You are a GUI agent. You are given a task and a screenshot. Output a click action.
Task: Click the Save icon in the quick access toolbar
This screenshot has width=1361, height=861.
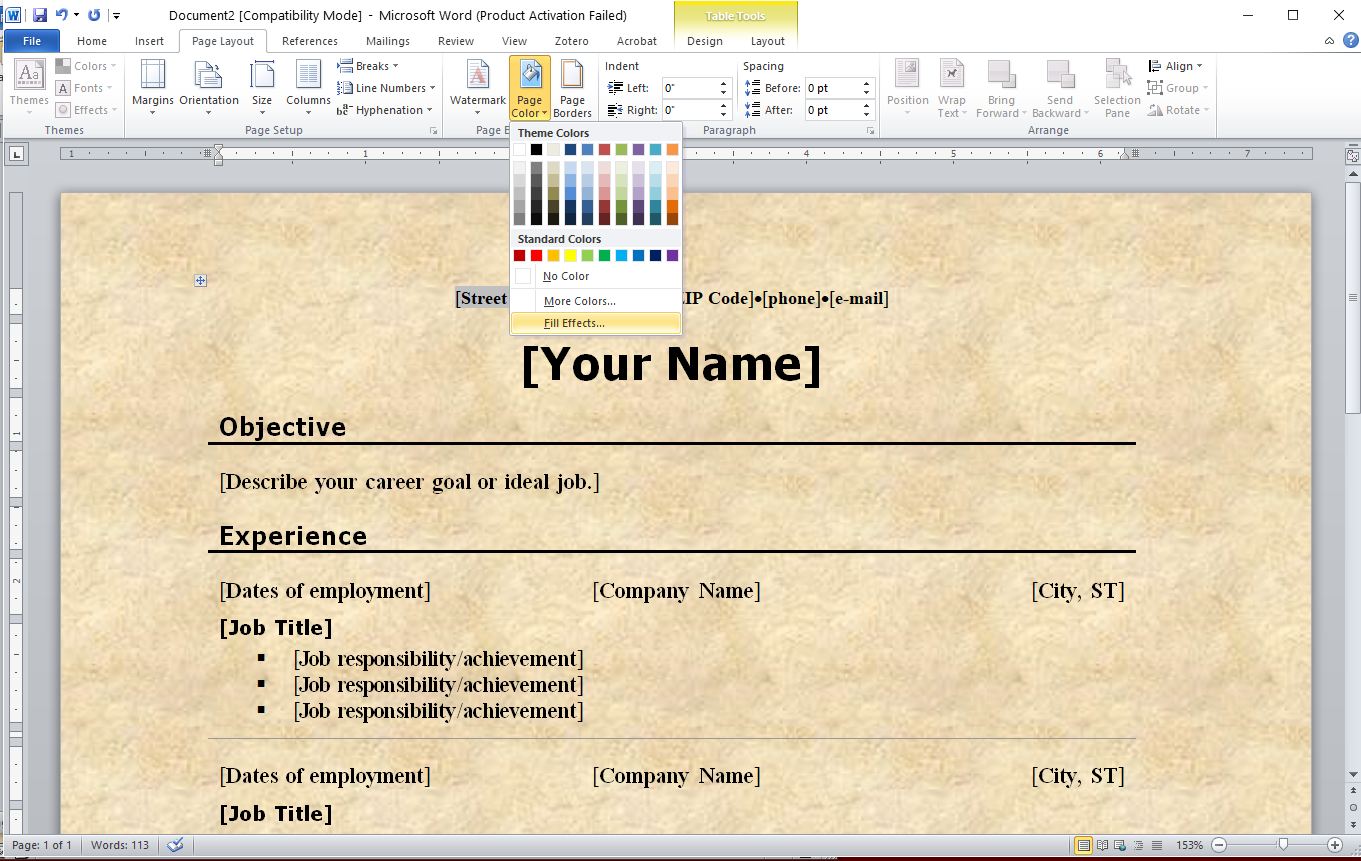(40, 15)
